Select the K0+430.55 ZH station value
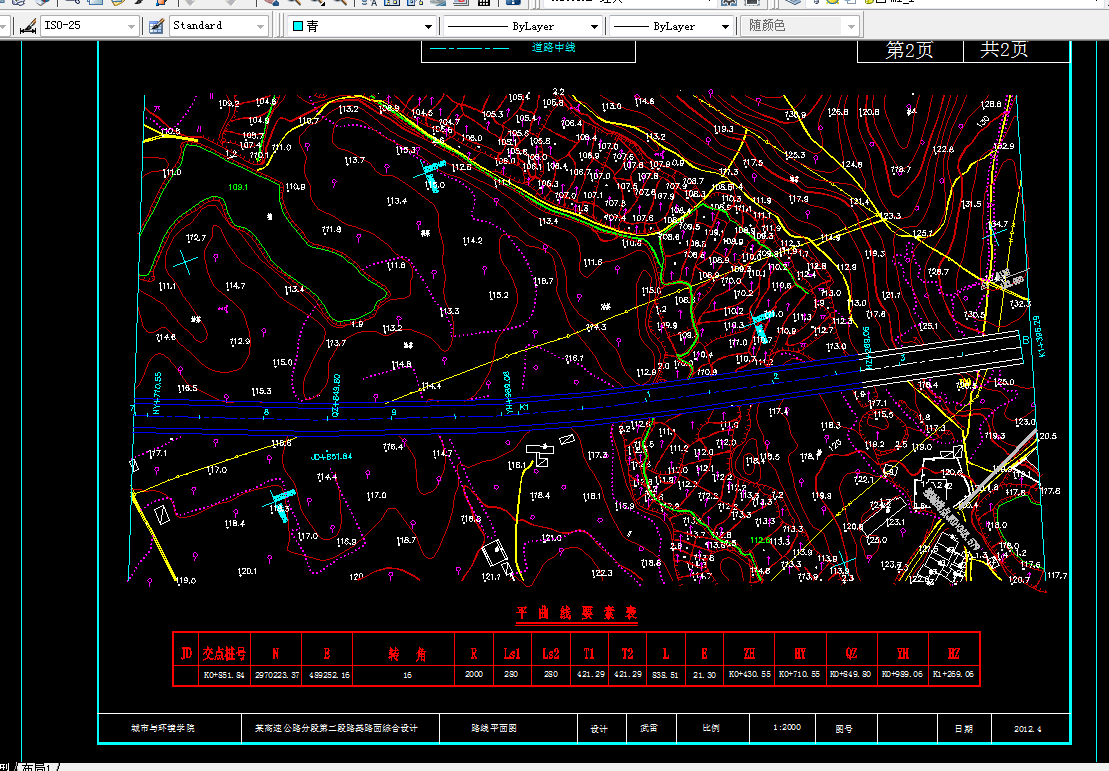The width and height of the screenshot is (1109, 771). pos(750,674)
